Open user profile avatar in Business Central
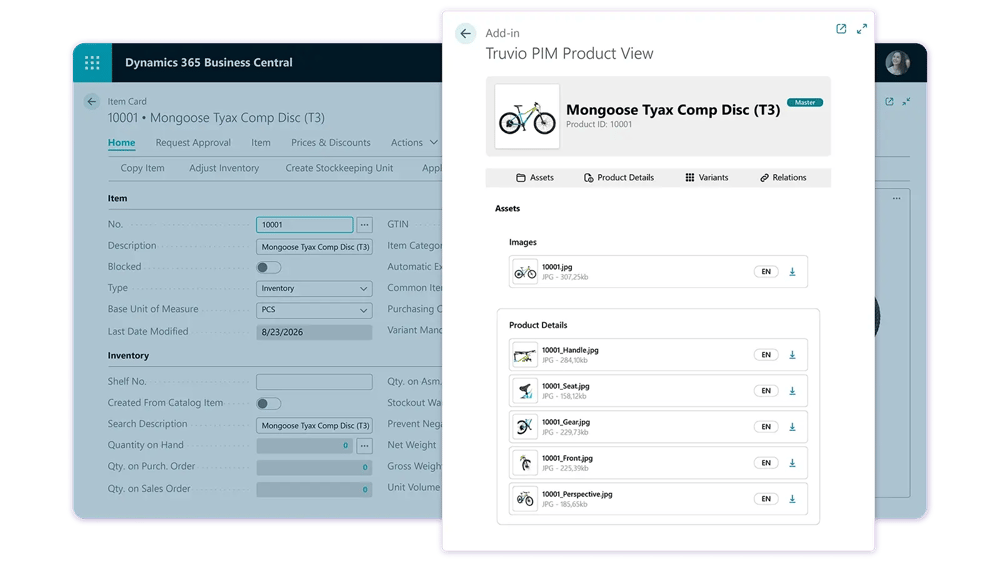1000x562 pixels. (897, 63)
